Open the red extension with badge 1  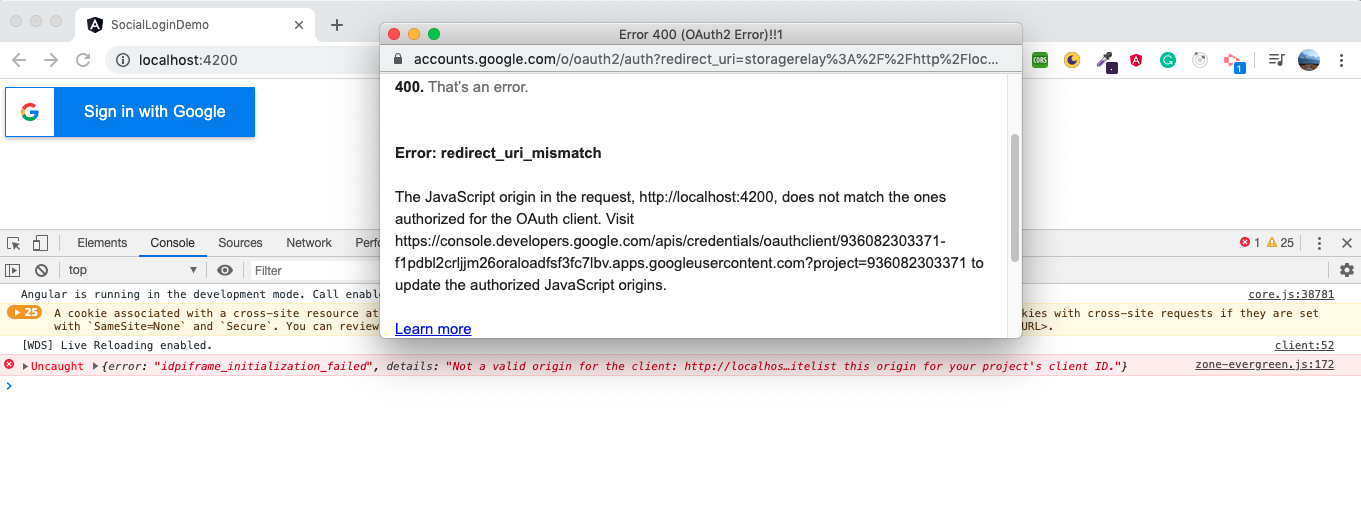(x=1234, y=62)
